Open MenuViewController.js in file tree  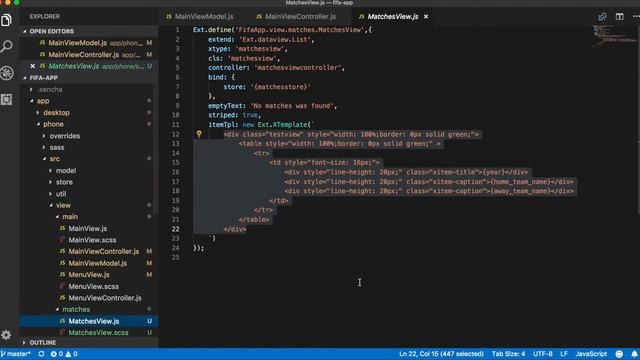pos(104,298)
